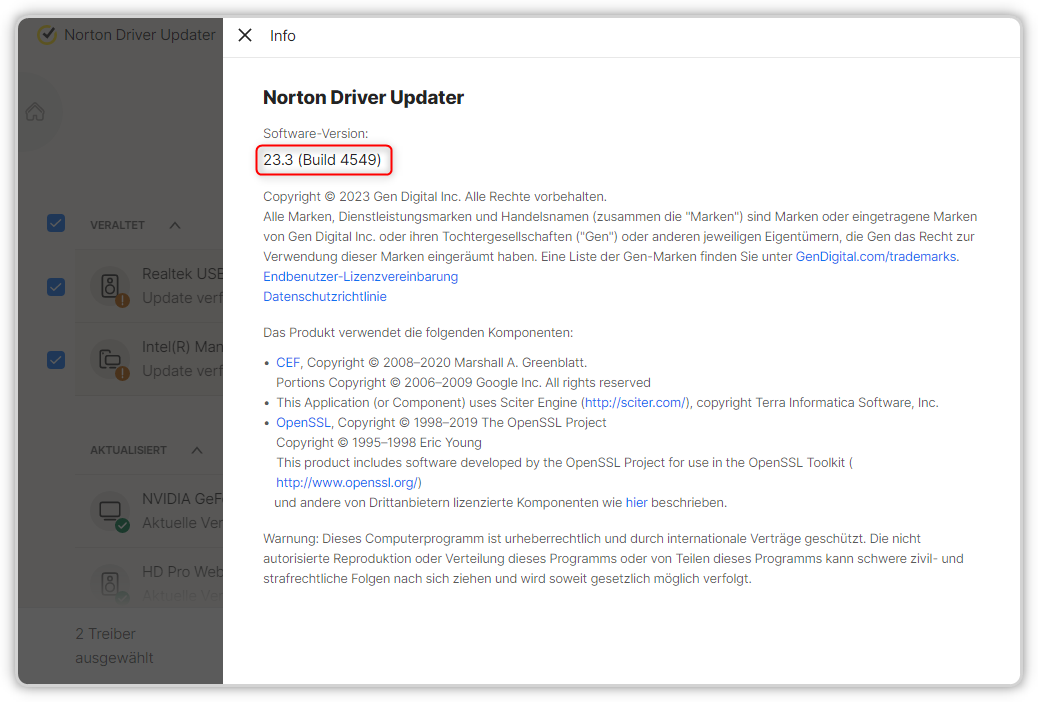
Task: Click the Norton Driver Updater heading in Info
Action: (x=363, y=97)
